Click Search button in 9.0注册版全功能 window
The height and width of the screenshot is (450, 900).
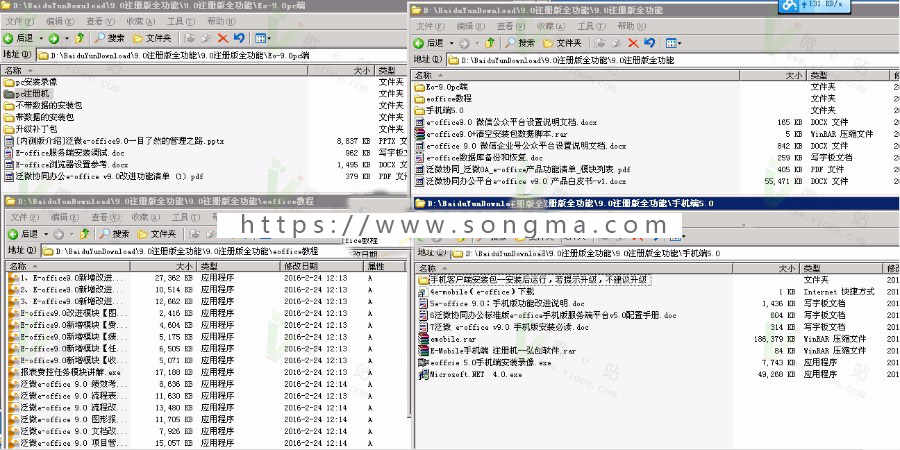coord(519,43)
